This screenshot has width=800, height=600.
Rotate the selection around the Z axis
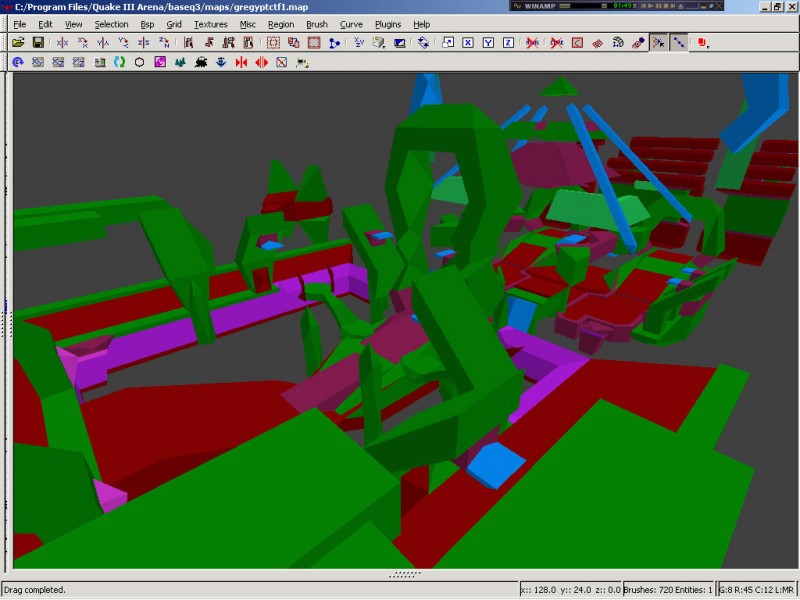point(164,43)
